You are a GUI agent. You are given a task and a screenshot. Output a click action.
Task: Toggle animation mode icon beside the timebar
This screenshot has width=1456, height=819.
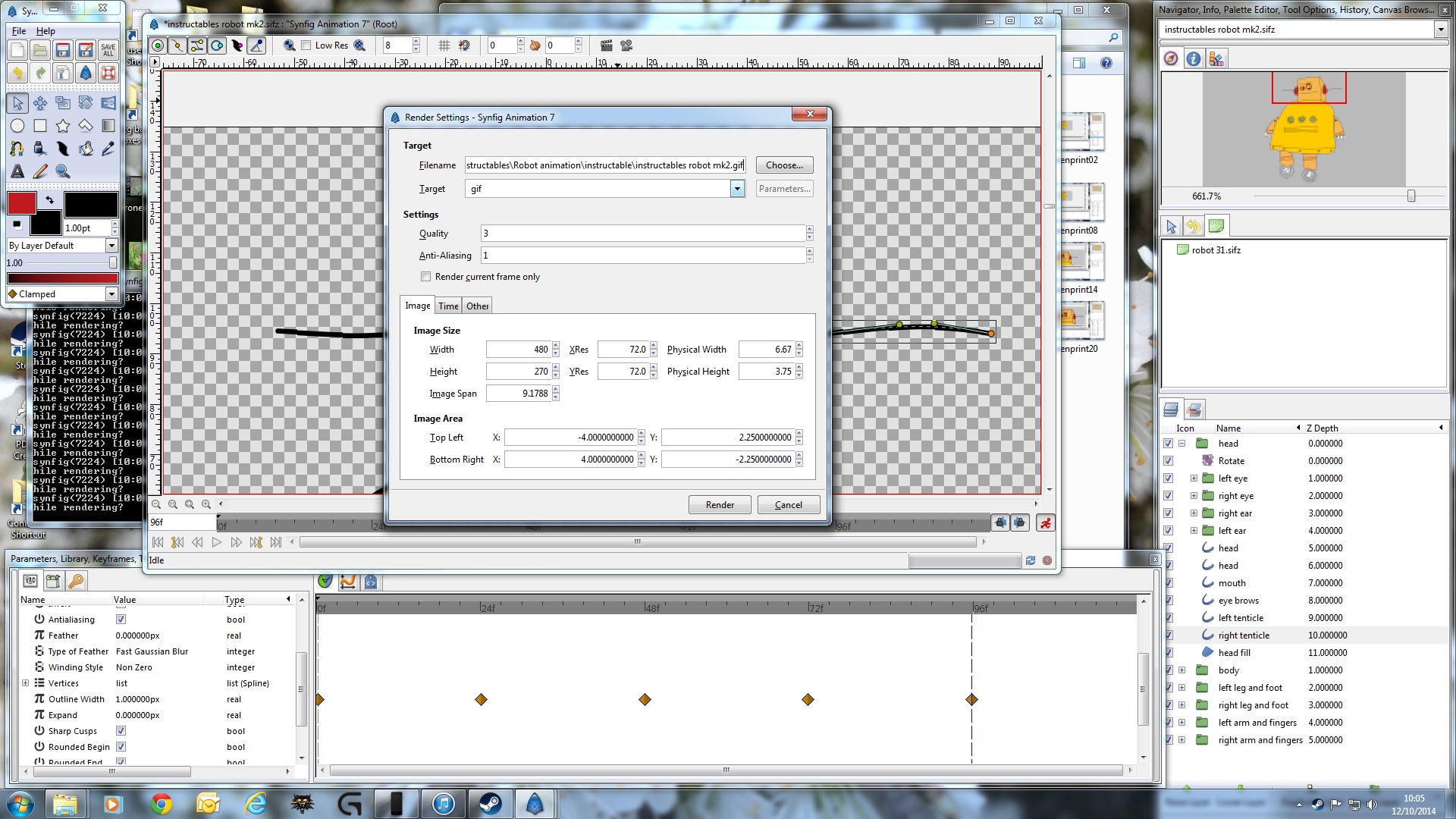pyautogui.click(x=1045, y=522)
